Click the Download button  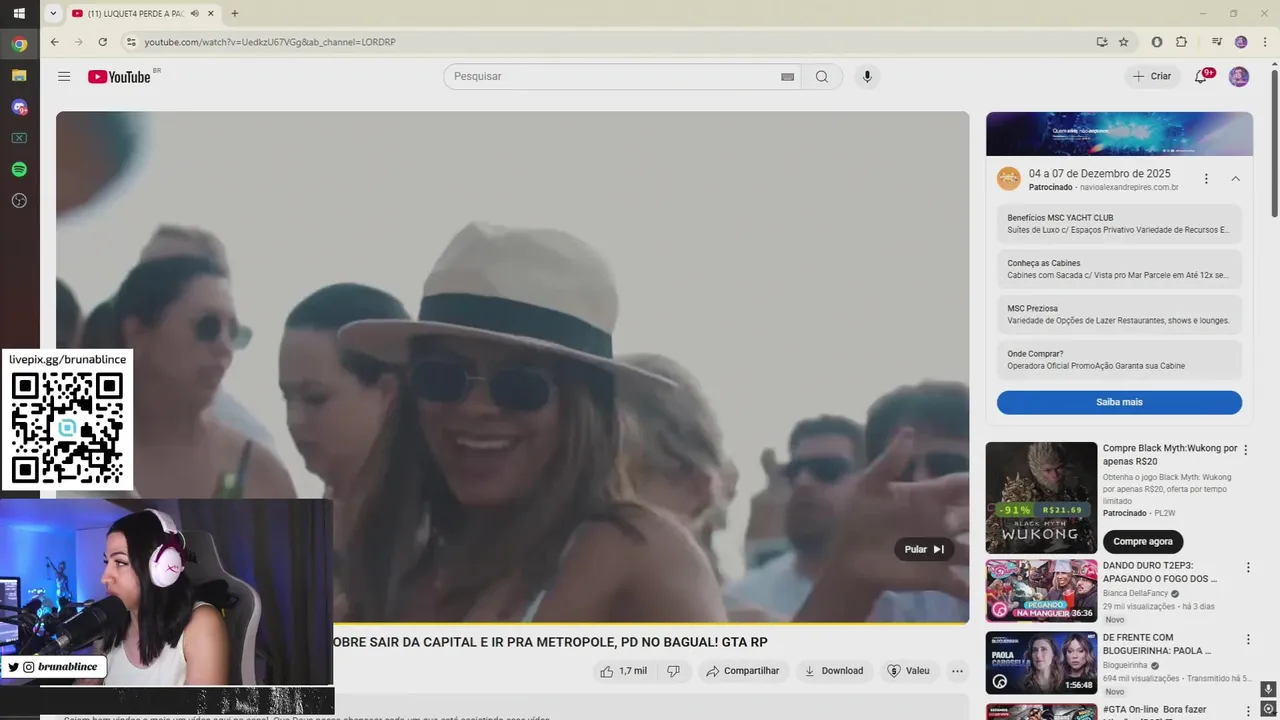(x=834, y=671)
